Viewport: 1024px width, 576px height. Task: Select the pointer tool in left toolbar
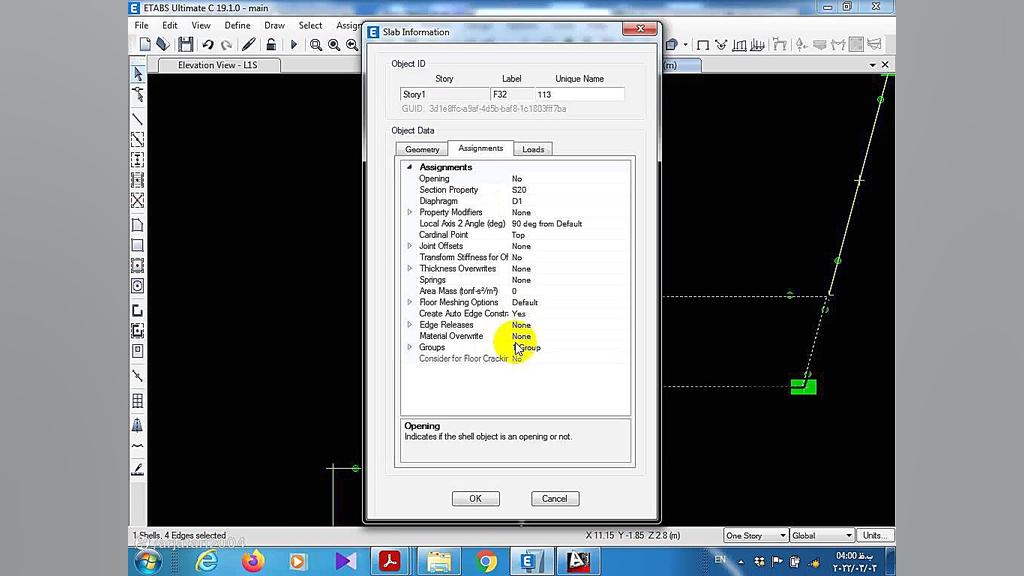coord(138,74)
